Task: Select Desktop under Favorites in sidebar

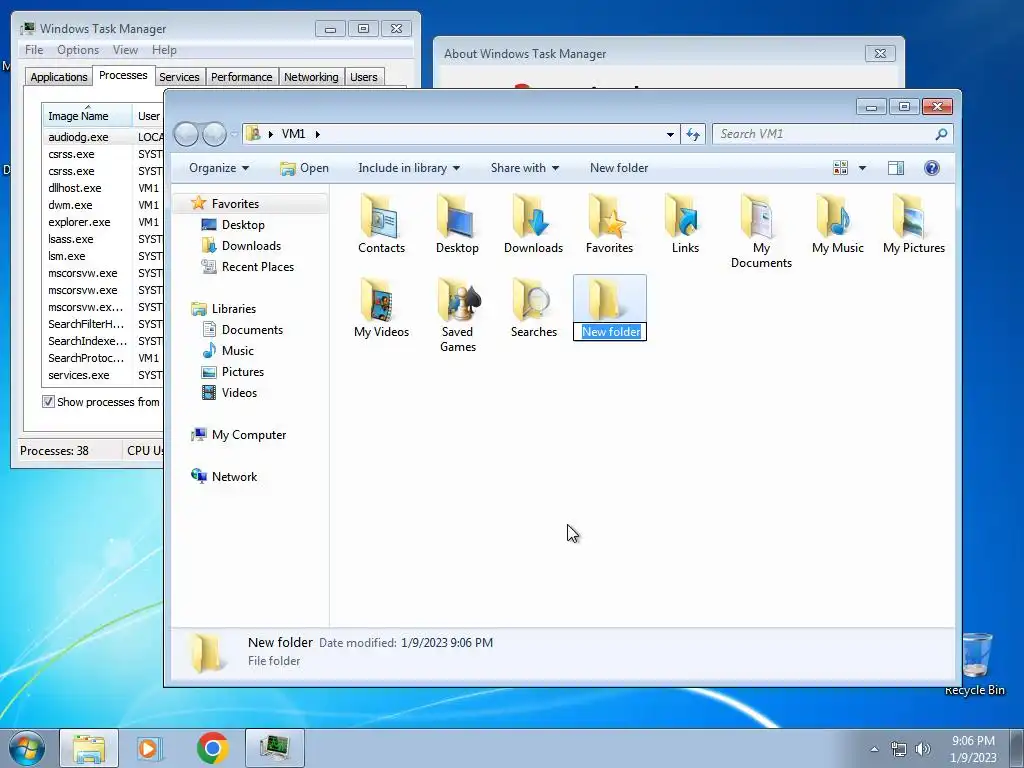Action: point(243,225)
